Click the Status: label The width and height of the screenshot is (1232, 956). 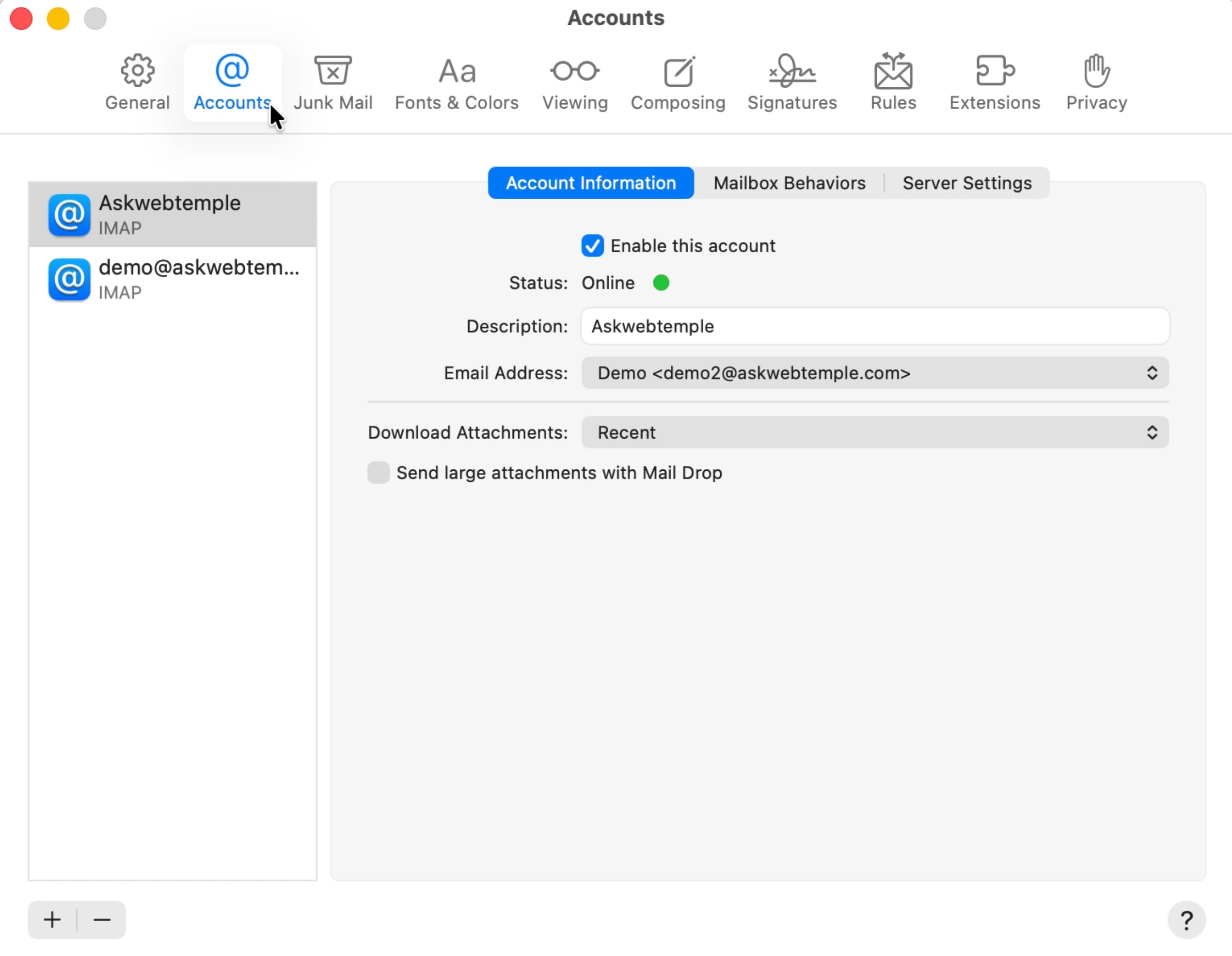tap(538, 283)
